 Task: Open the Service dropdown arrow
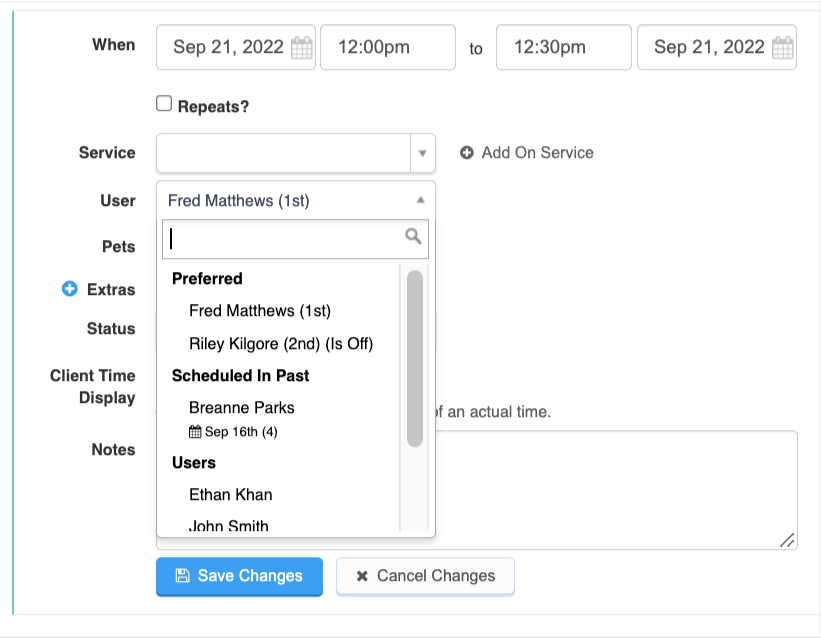pos(423,153)
